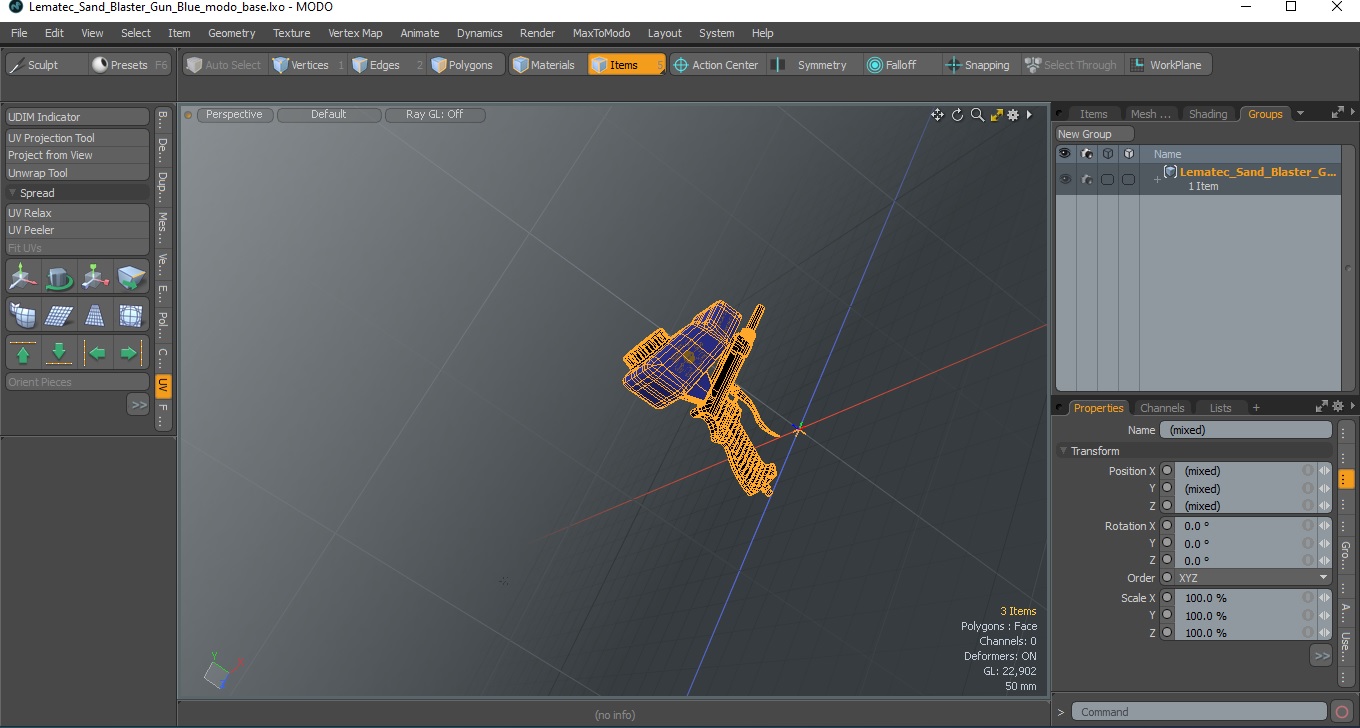Select the move UV transform tool icon
The image size is (1360, 728).
24,276
